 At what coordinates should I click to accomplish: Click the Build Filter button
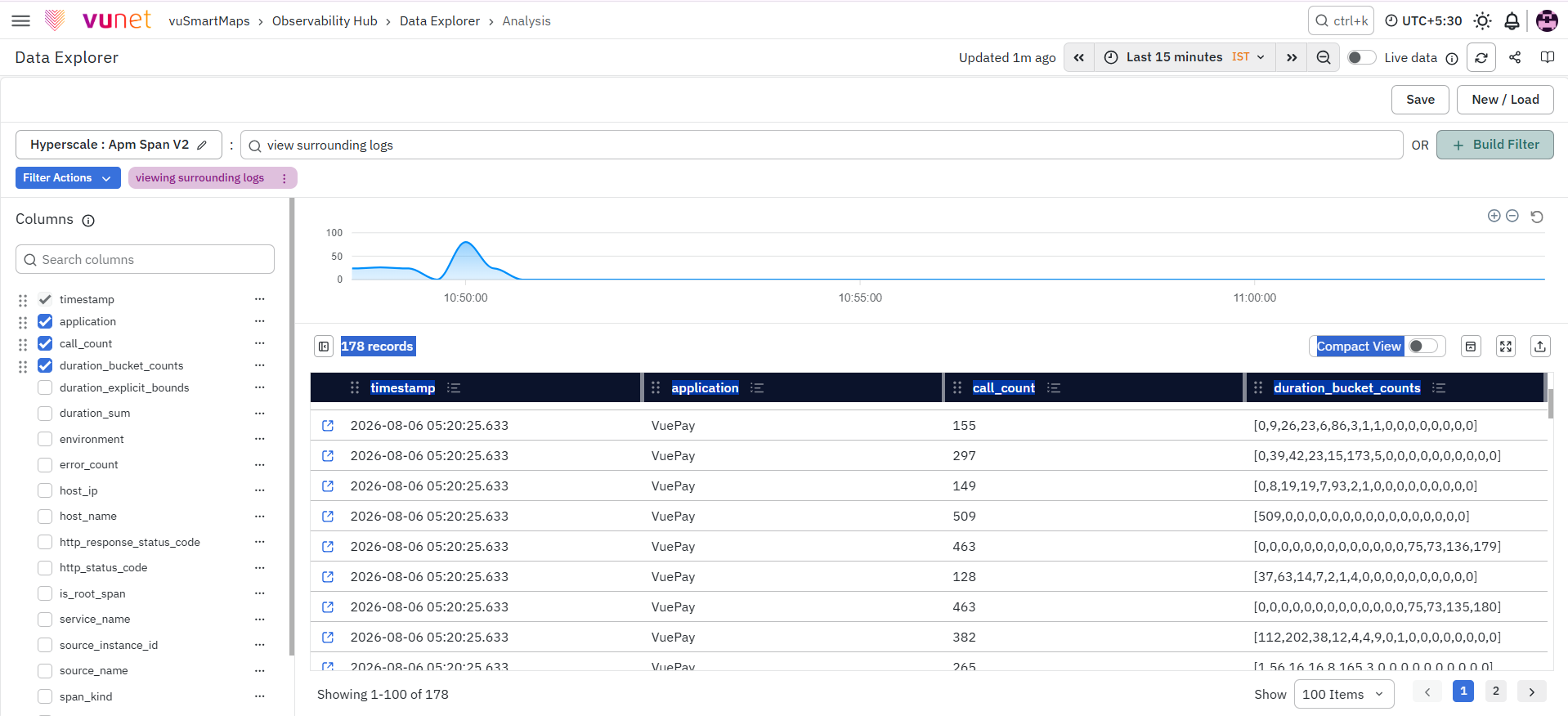[x=1494, y=145]
